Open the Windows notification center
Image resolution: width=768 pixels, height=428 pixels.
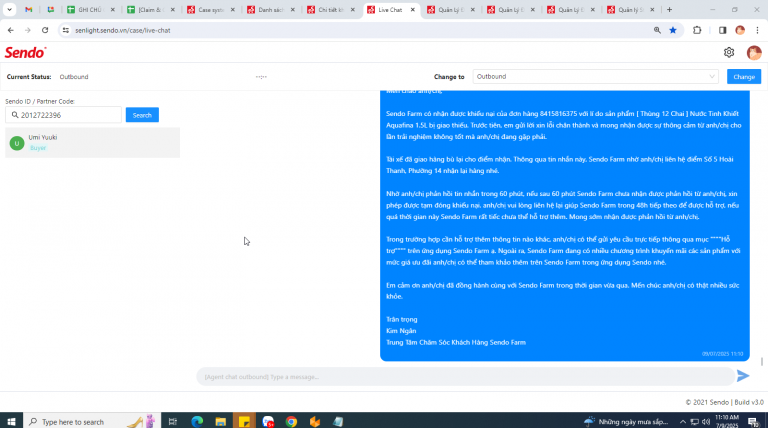click(x=753, y=422)
